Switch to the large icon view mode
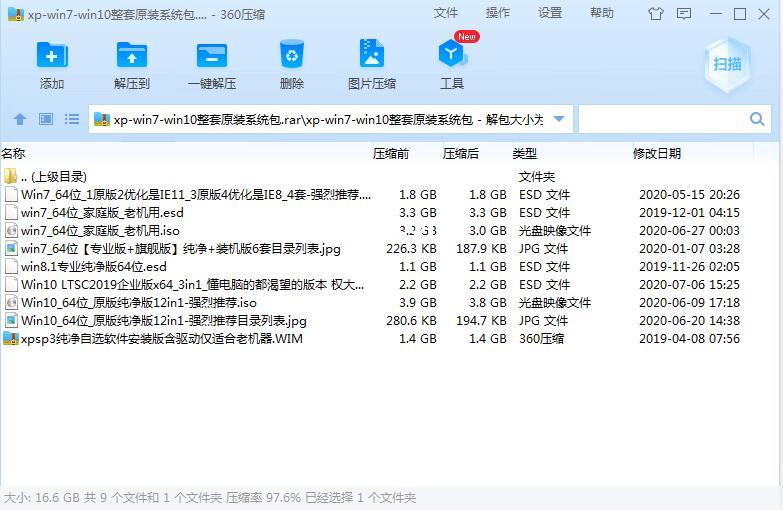This screenshot has height=510, width=783. click(46, 119)
